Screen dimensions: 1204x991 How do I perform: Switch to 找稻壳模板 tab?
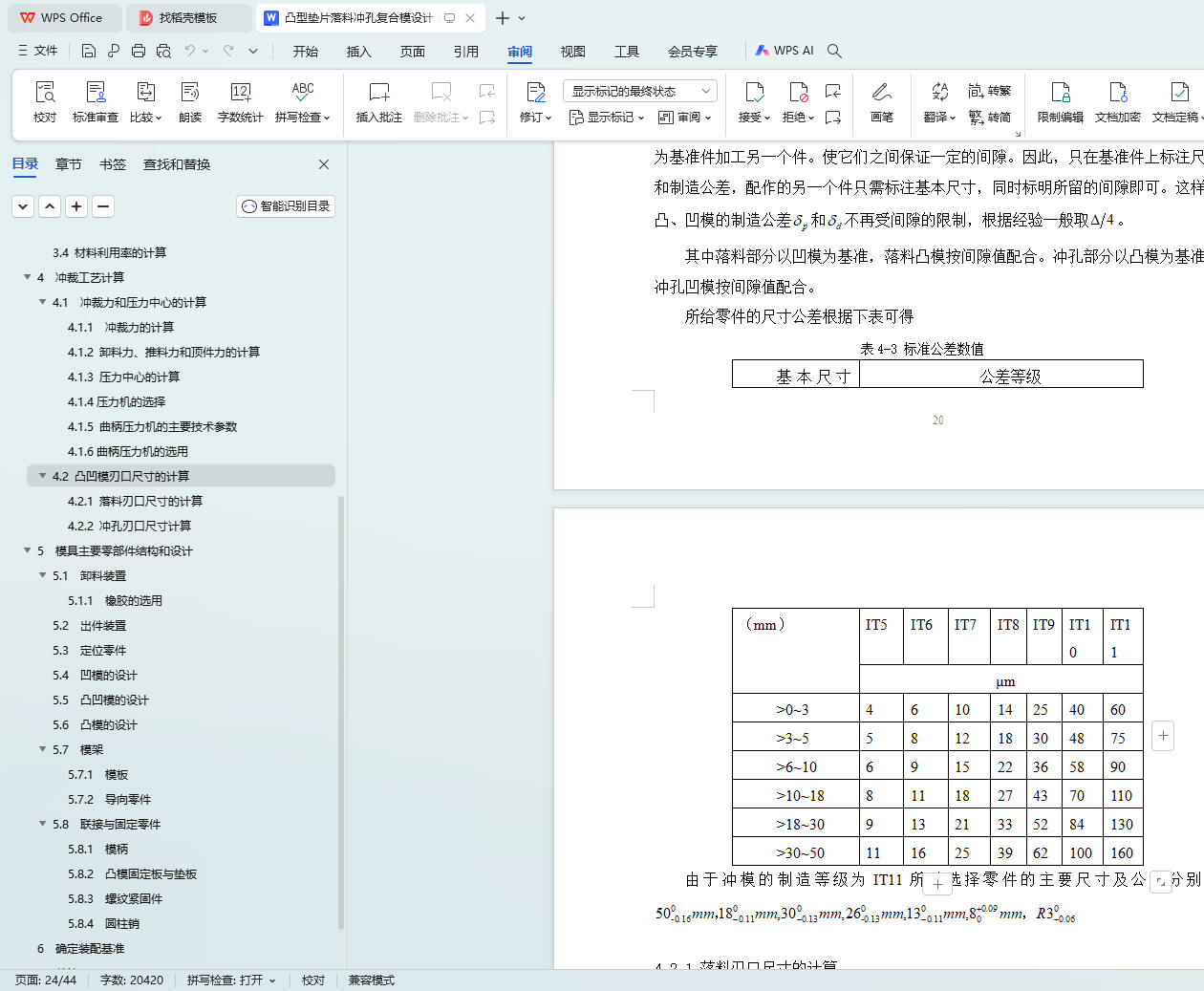pyautogui.click(x=188, y=18)
